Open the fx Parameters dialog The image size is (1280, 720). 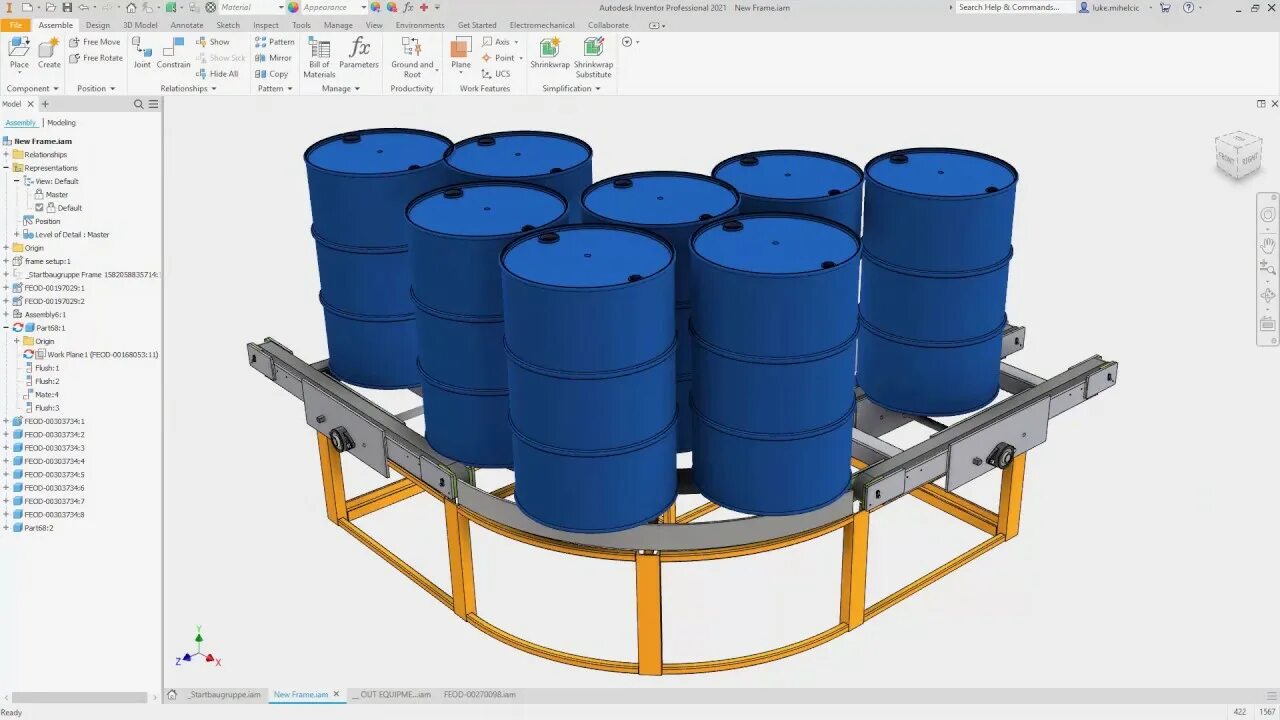359,54
